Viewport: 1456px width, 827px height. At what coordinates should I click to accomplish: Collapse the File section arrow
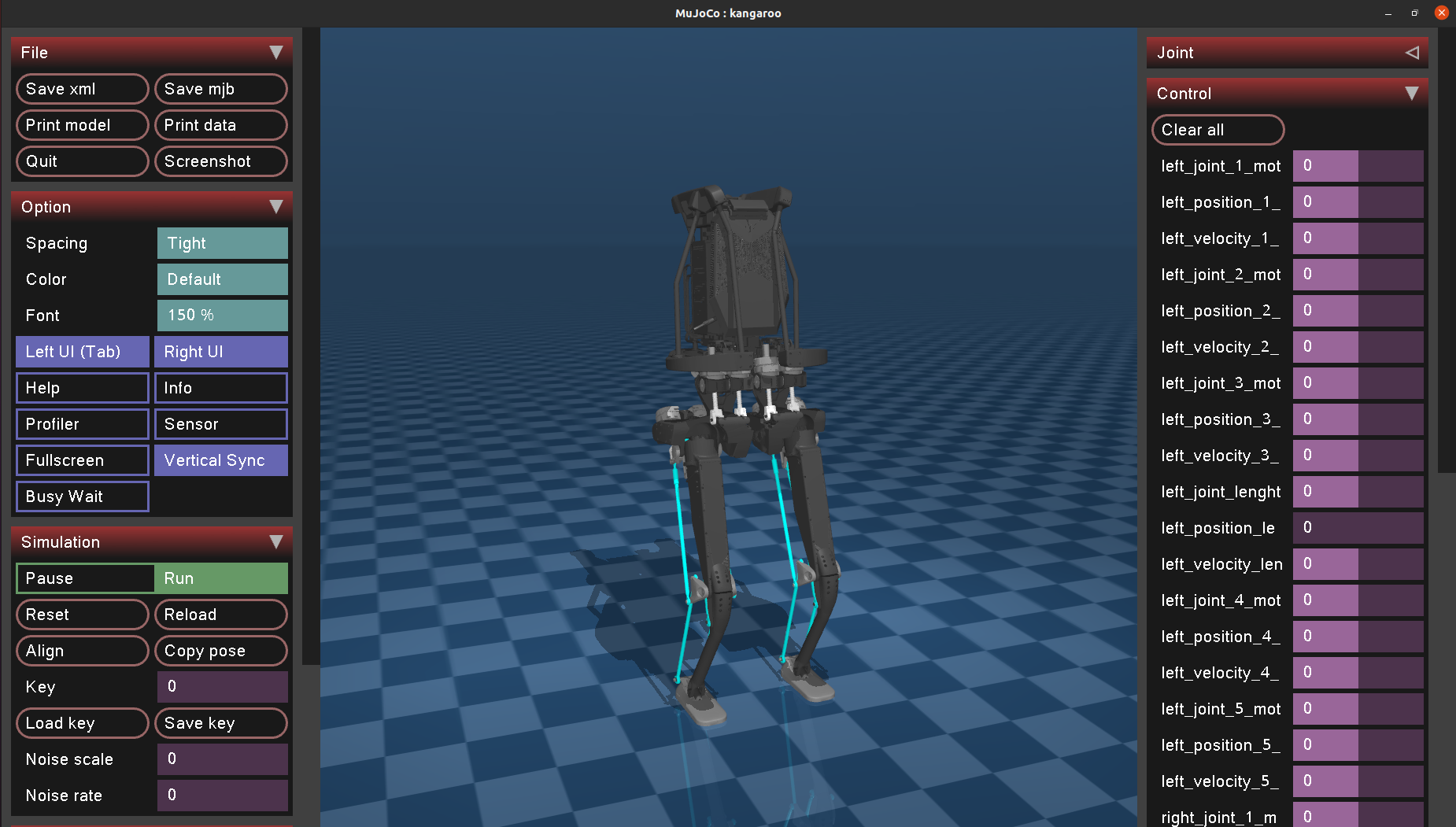(x=275, y=53)
